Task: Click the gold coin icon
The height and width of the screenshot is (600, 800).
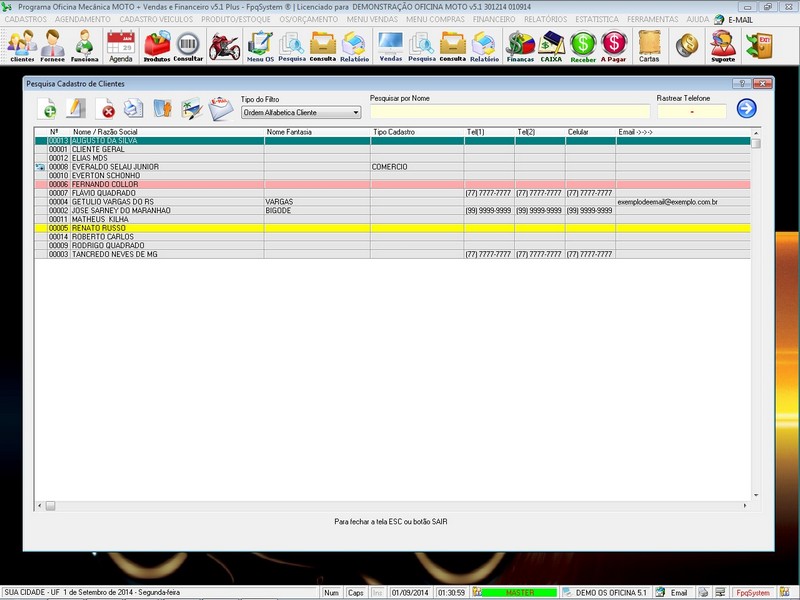Action: click(x=687, y=45)
